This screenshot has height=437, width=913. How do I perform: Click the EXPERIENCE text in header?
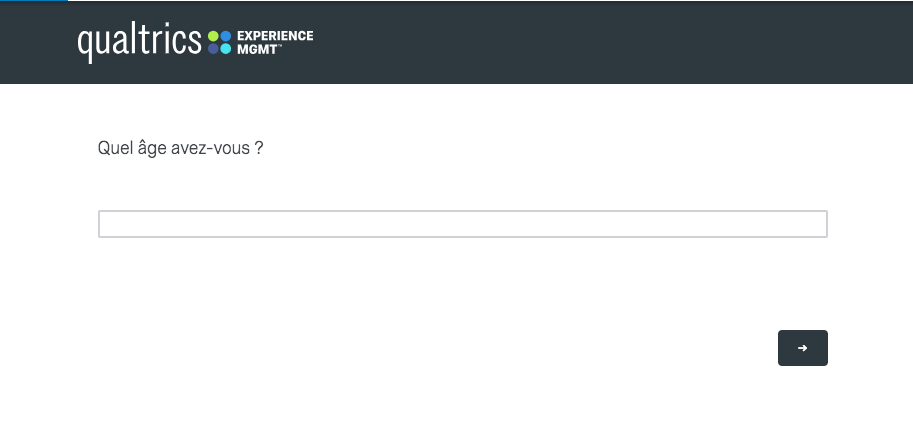coord(275,36)
